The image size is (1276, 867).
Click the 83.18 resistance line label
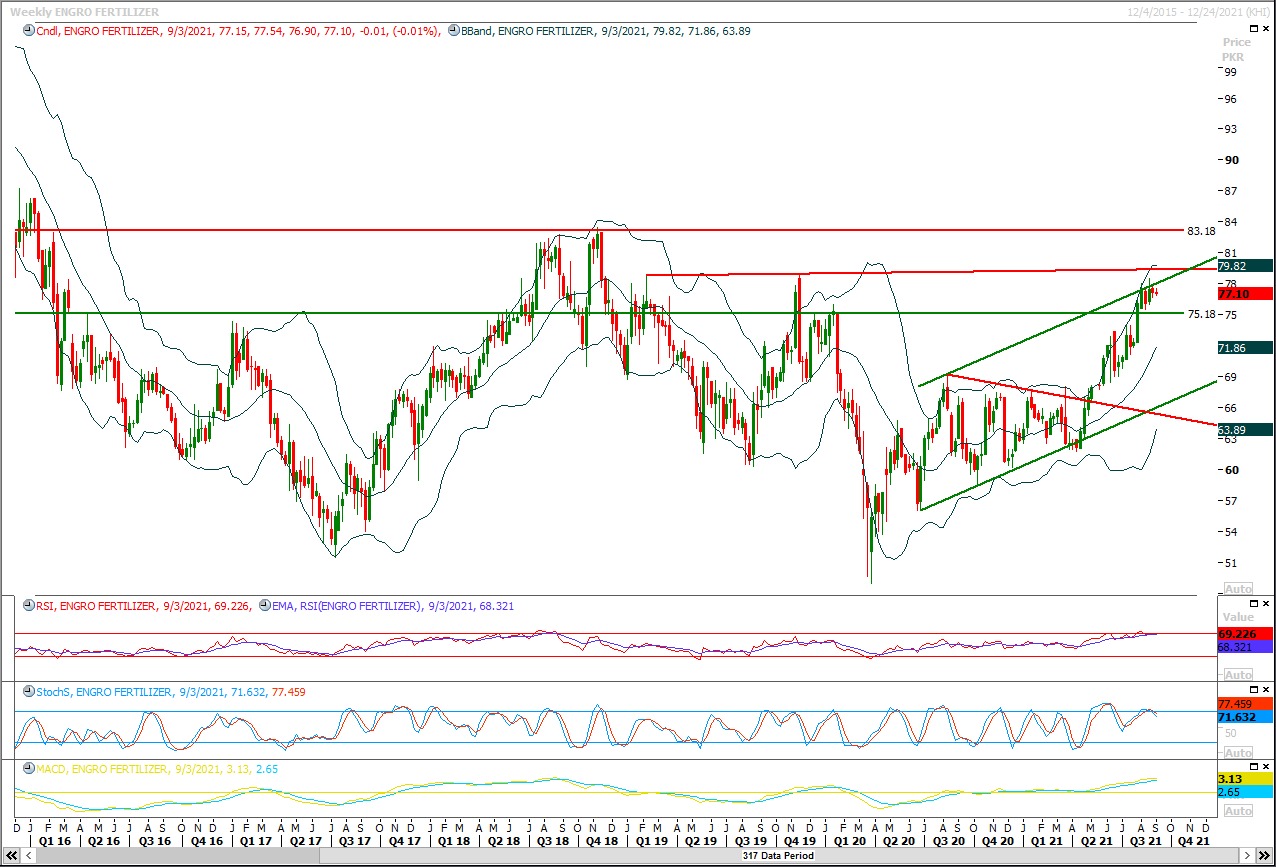[x=1200, y=231]
